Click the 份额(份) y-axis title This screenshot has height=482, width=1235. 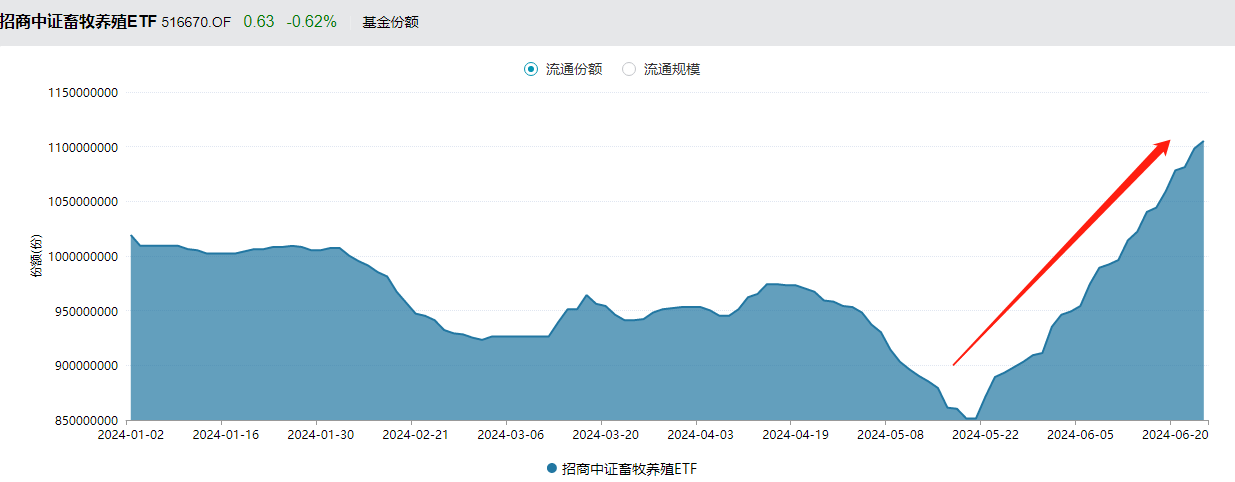[36, 257]
